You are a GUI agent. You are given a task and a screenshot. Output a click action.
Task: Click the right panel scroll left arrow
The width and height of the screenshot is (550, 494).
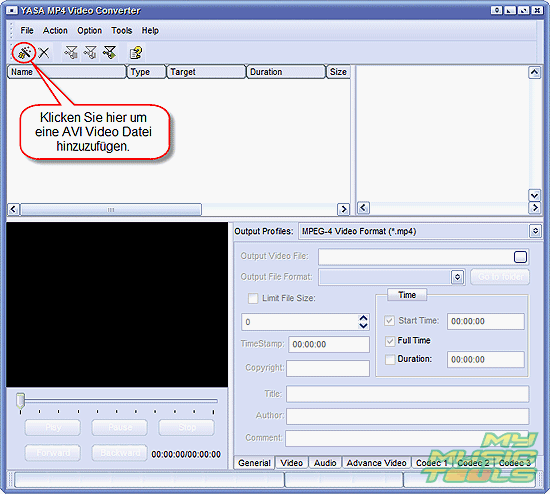point(363,208)
